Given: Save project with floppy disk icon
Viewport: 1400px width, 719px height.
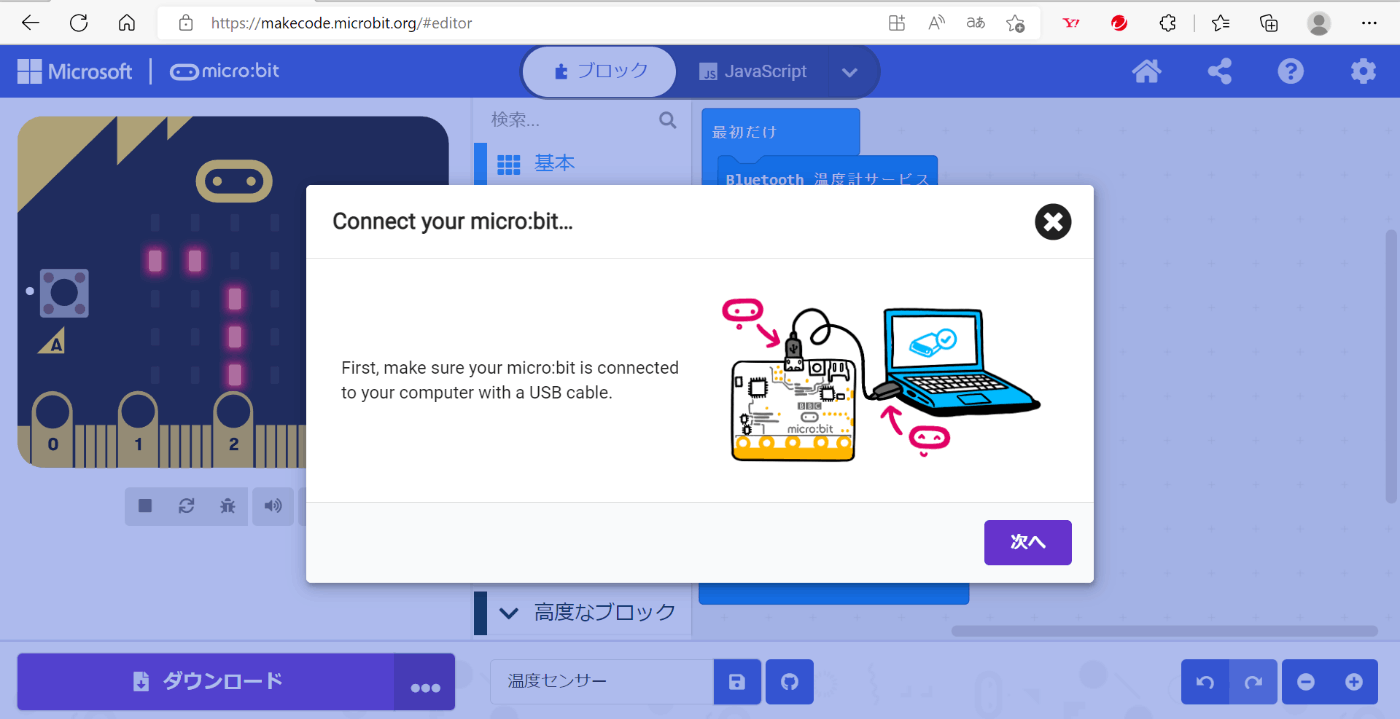Looking at the screenshot, I should (737, 682).
